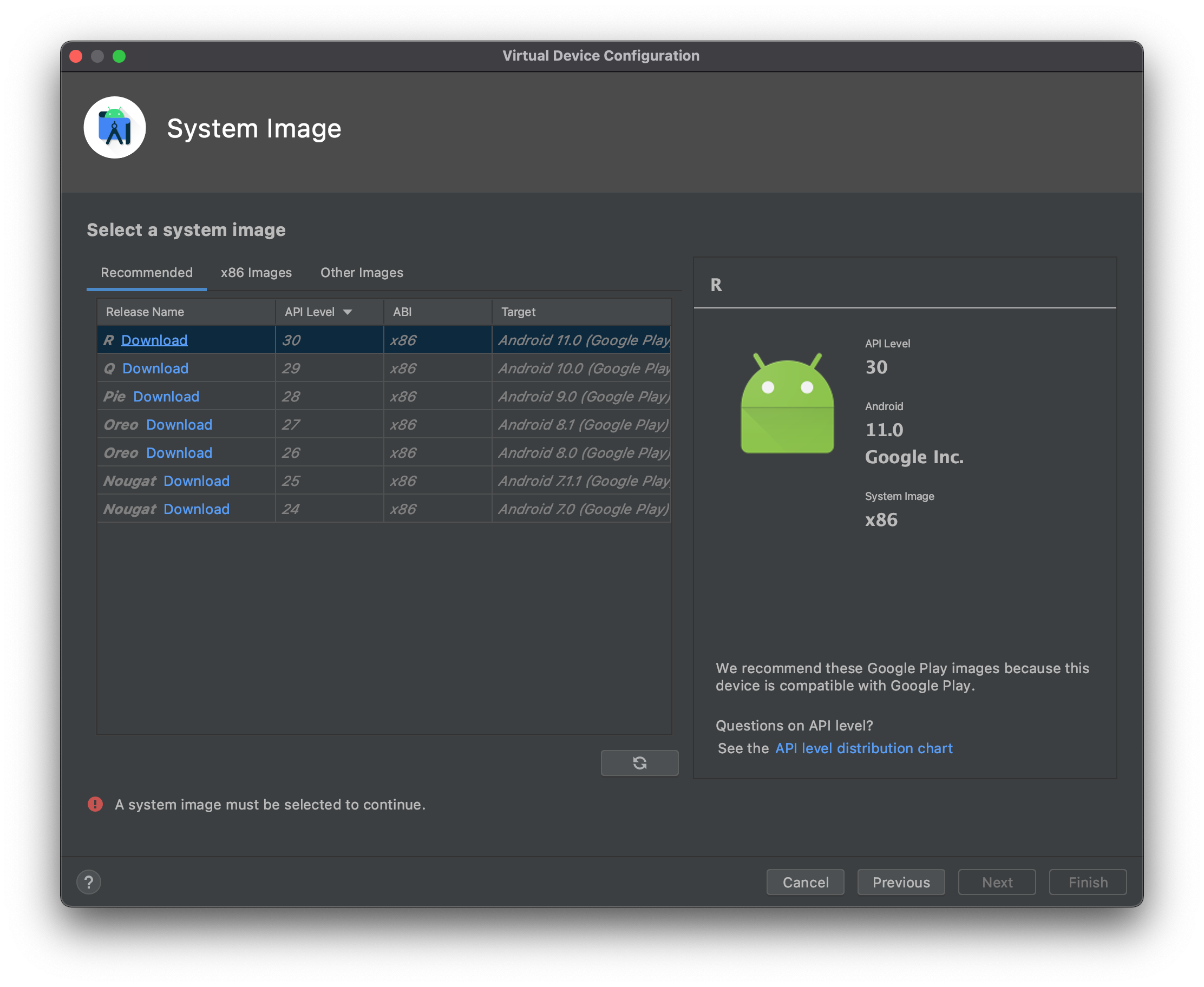Click the Pie release name text
This screenshot has width=1204, height=987.
(x=114, y=396)
